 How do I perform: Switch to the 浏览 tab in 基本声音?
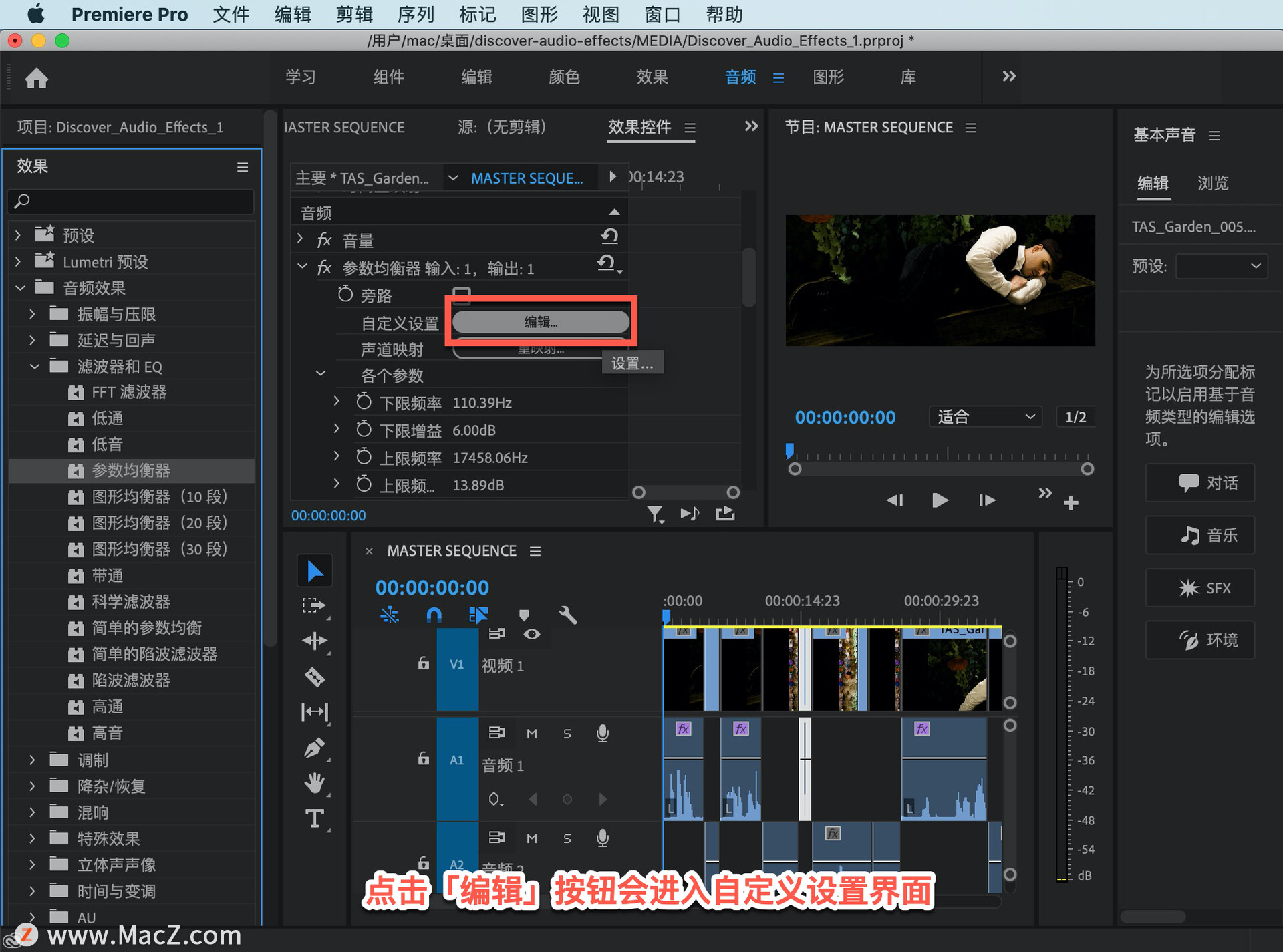point(1213,183)
